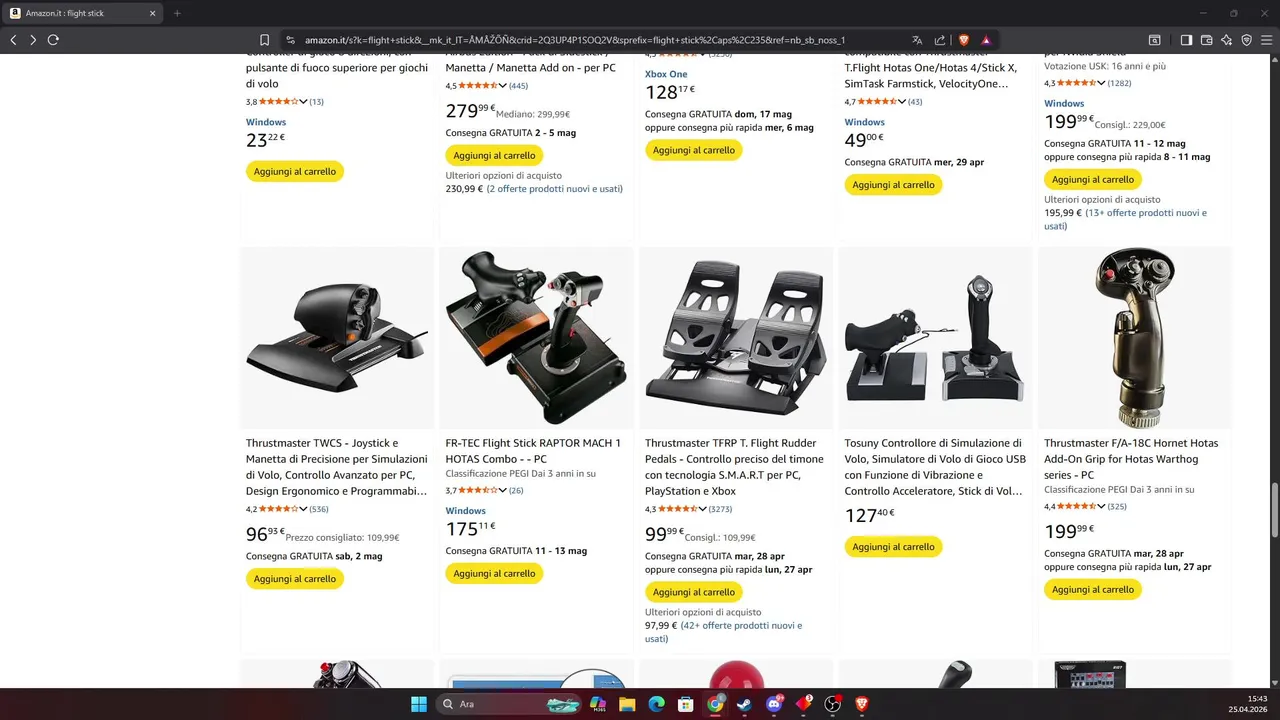Open Brave Rewards triangle icon
The image size is (1280, 720).
tap(986, 40)
